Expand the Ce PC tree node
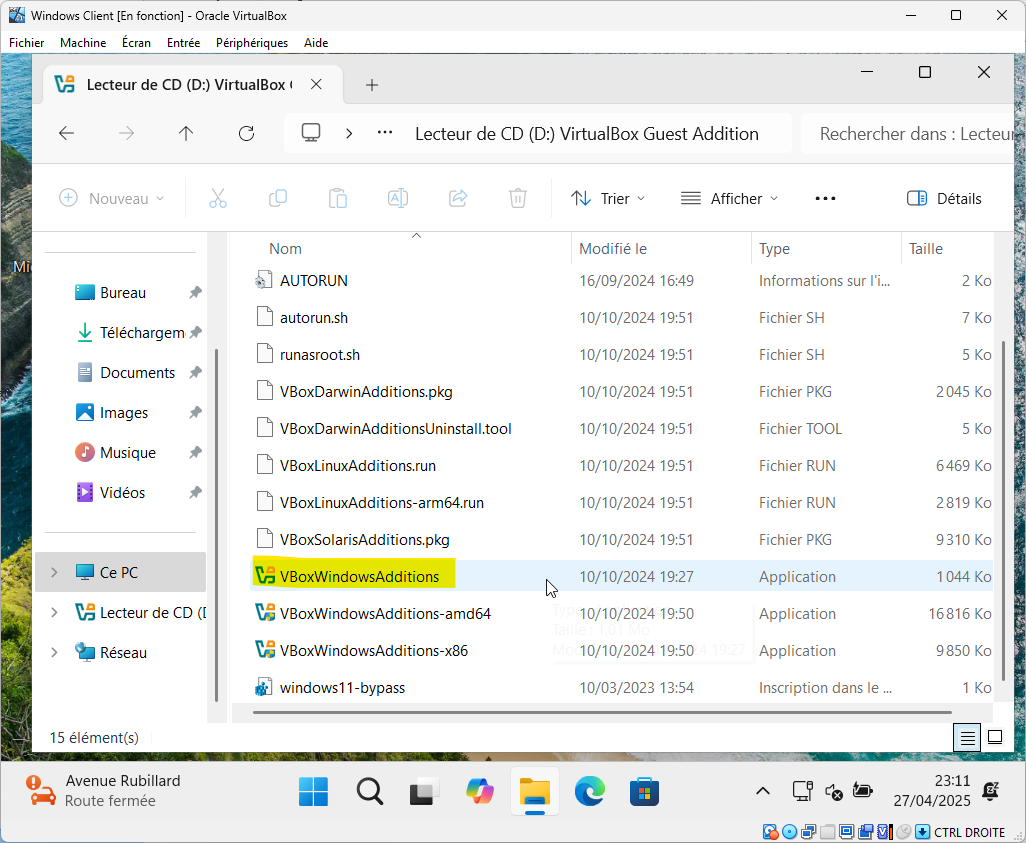Viewport: 1026px width, 843px height. [x=54, y=573]
